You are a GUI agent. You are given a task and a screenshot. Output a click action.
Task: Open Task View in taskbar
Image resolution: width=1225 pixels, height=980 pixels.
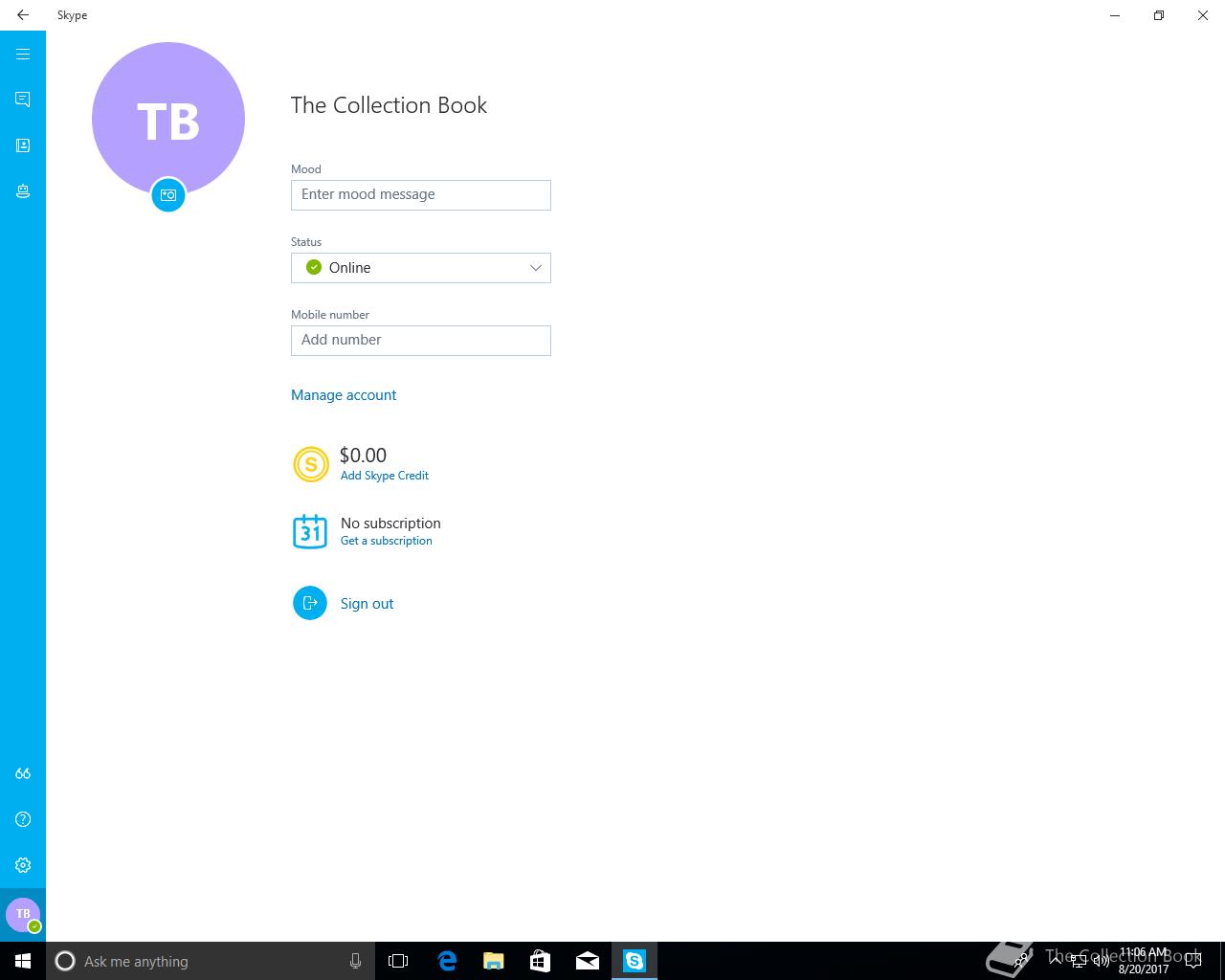pyautogui.click(x=398, y=961)
